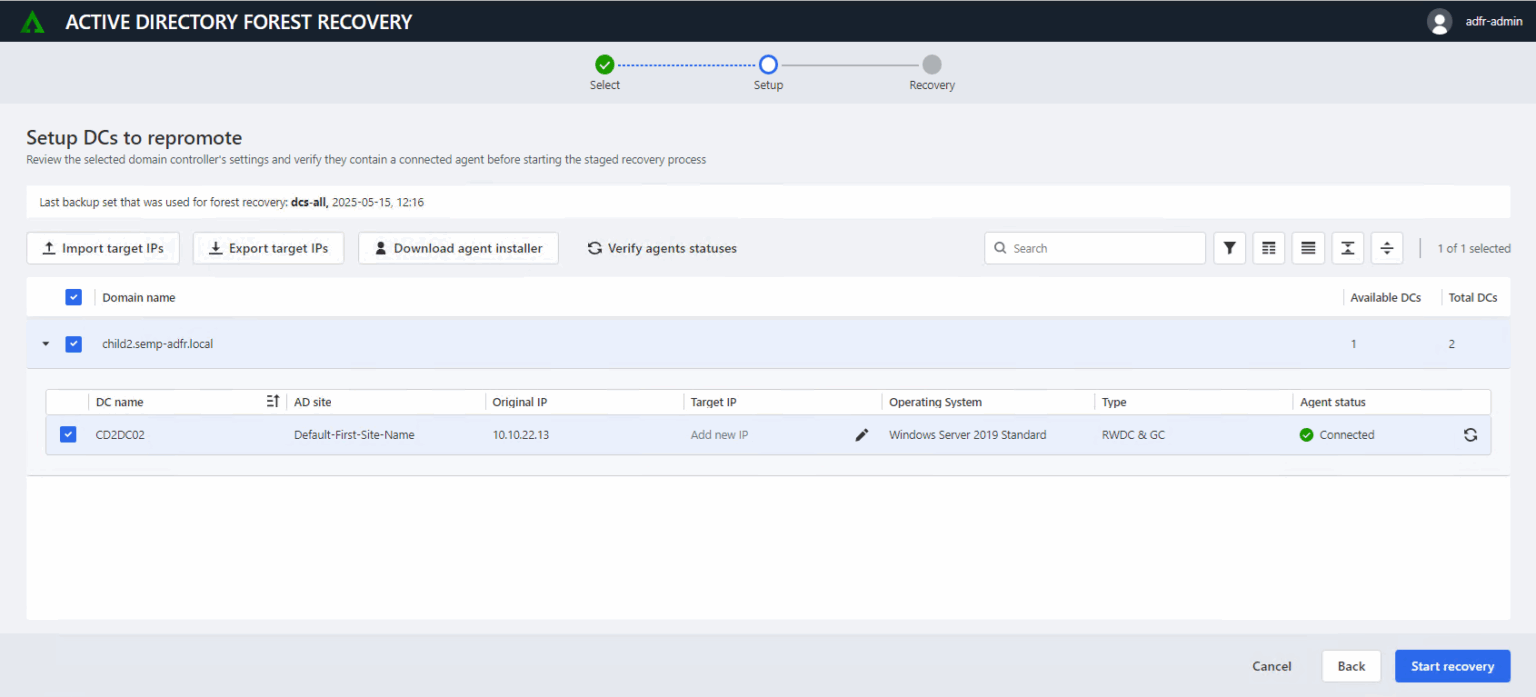Open the filter options

pos(1229,247)
